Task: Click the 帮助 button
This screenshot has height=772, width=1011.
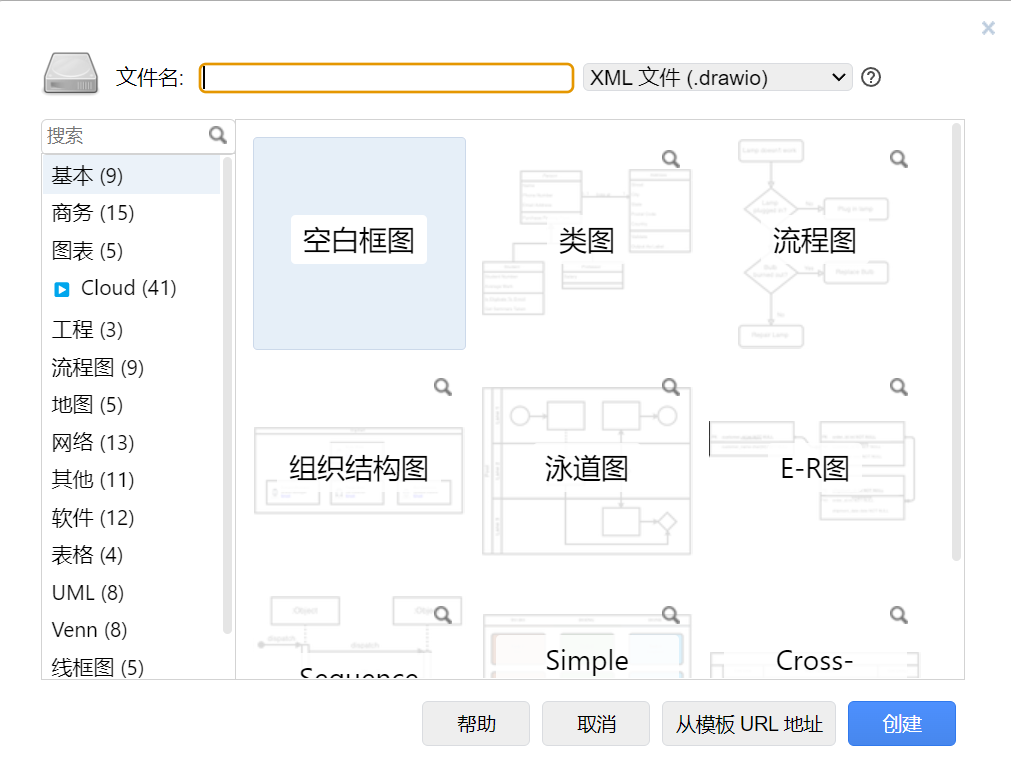Action: [476, 724]
